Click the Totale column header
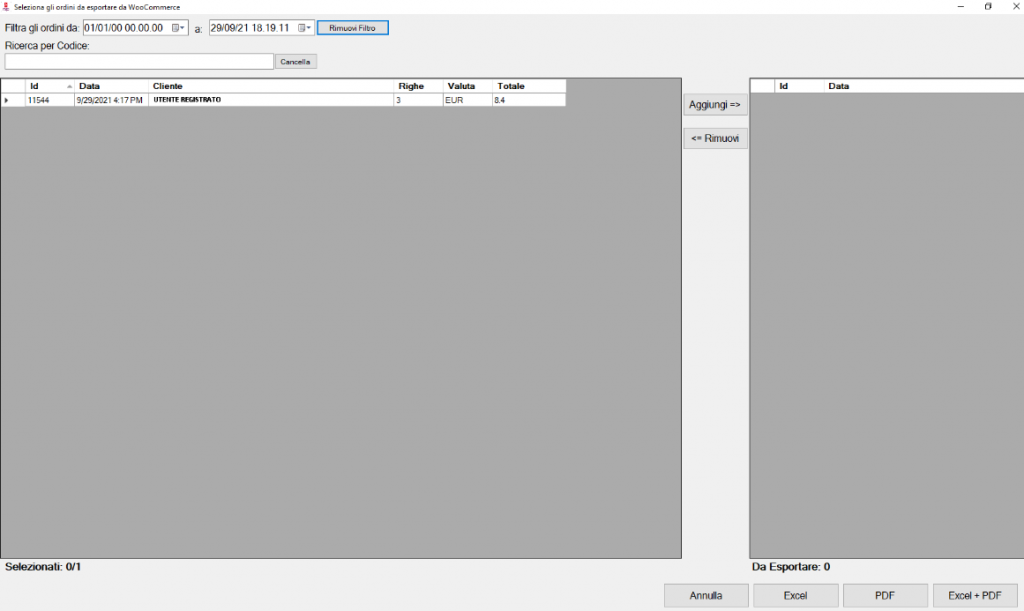Screen dimensions: 1024x611 (x=527, y=86)
